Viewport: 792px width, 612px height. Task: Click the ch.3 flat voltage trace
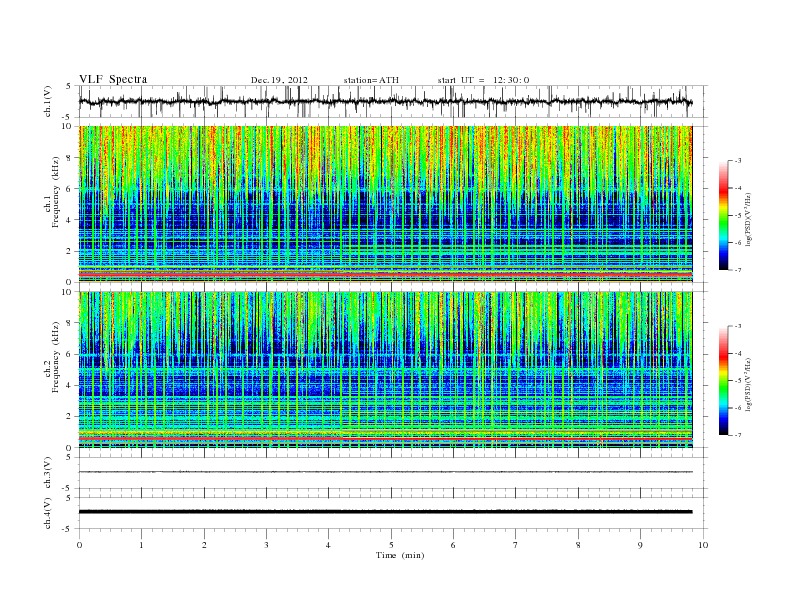[385, 472]
